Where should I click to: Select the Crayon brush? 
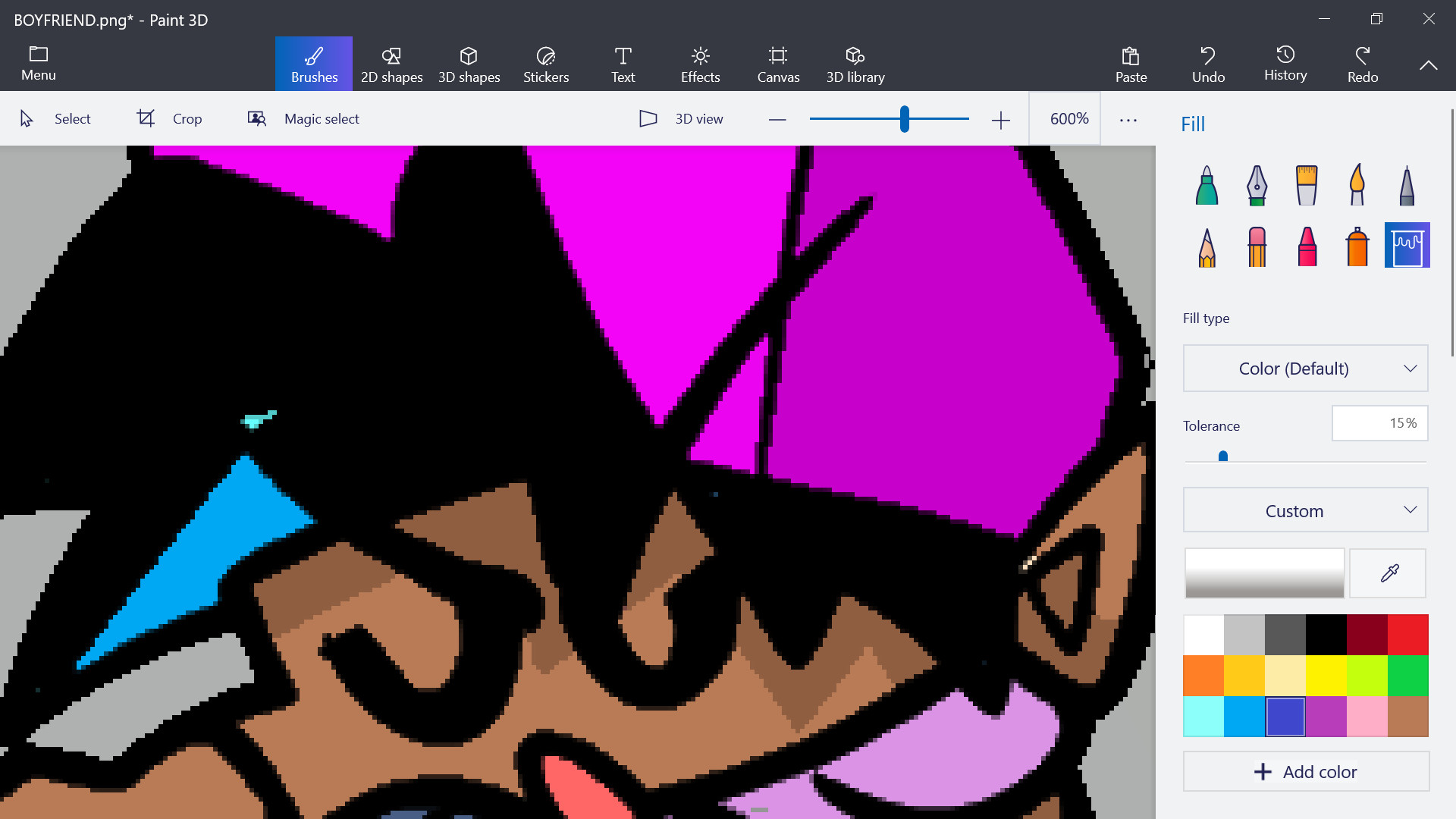(x=1307, y=246)
